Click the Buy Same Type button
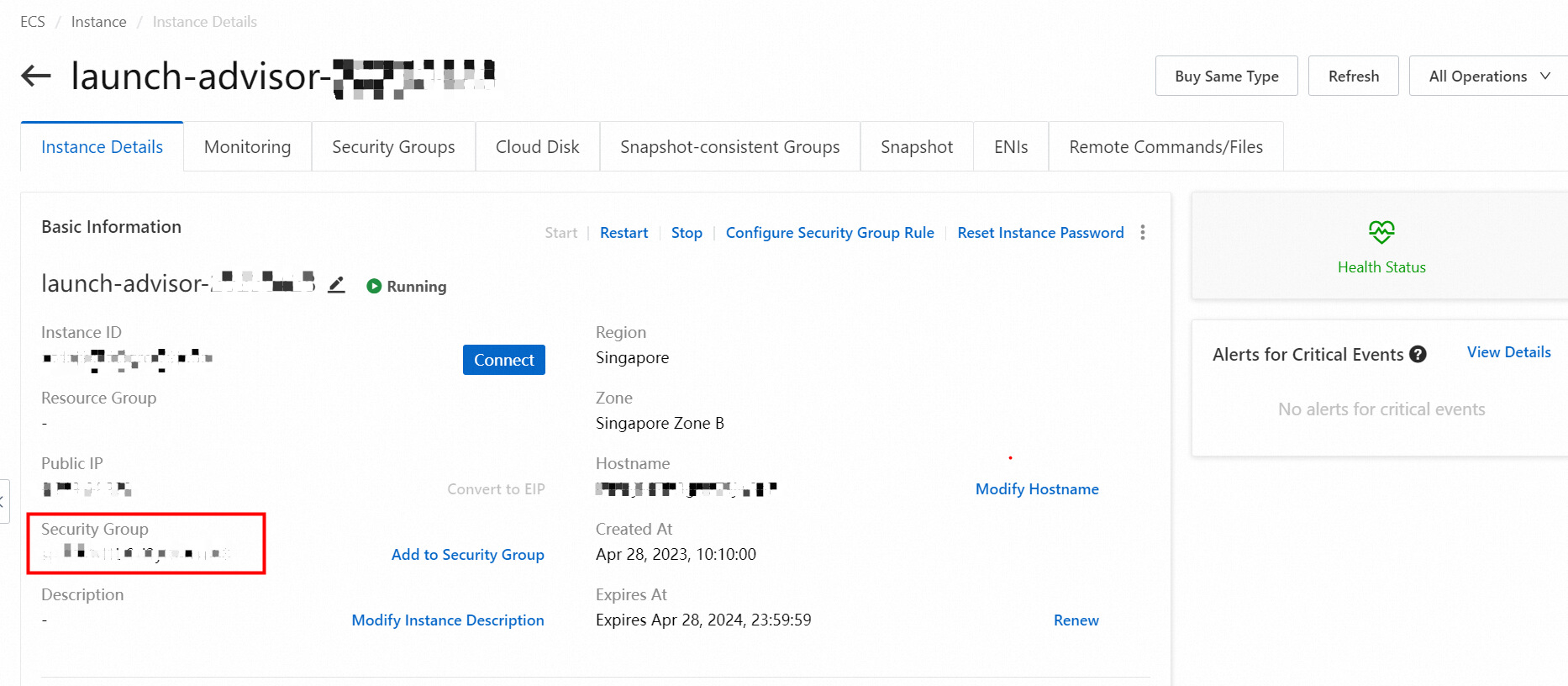1568x686 pixels. click(1226, 77)
